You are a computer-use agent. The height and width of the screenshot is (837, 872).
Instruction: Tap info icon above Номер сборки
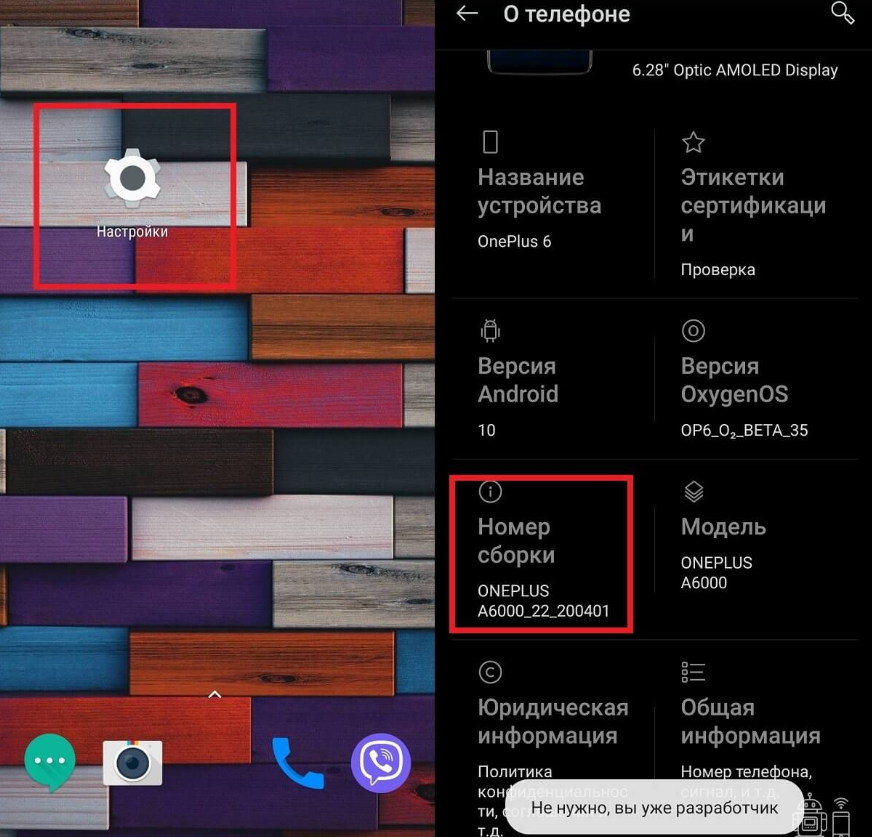[x=490, y=492]
